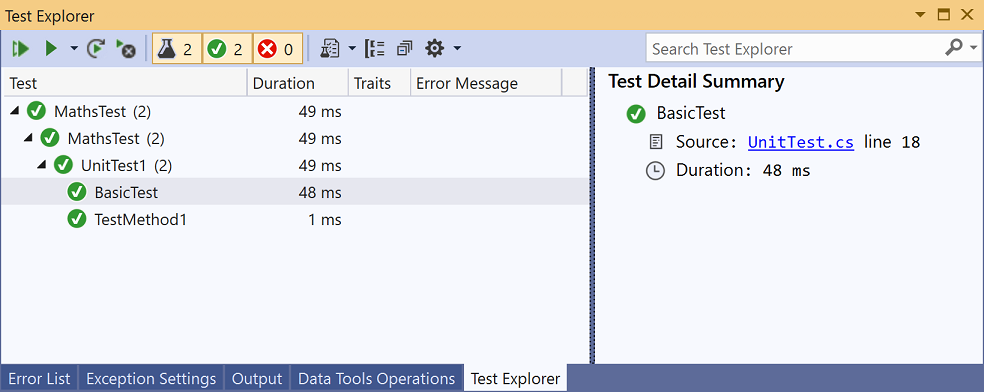The width and height of the screenshot is (984, 392).
Task: Switch to the Output tab
Action: coord(257,379)
